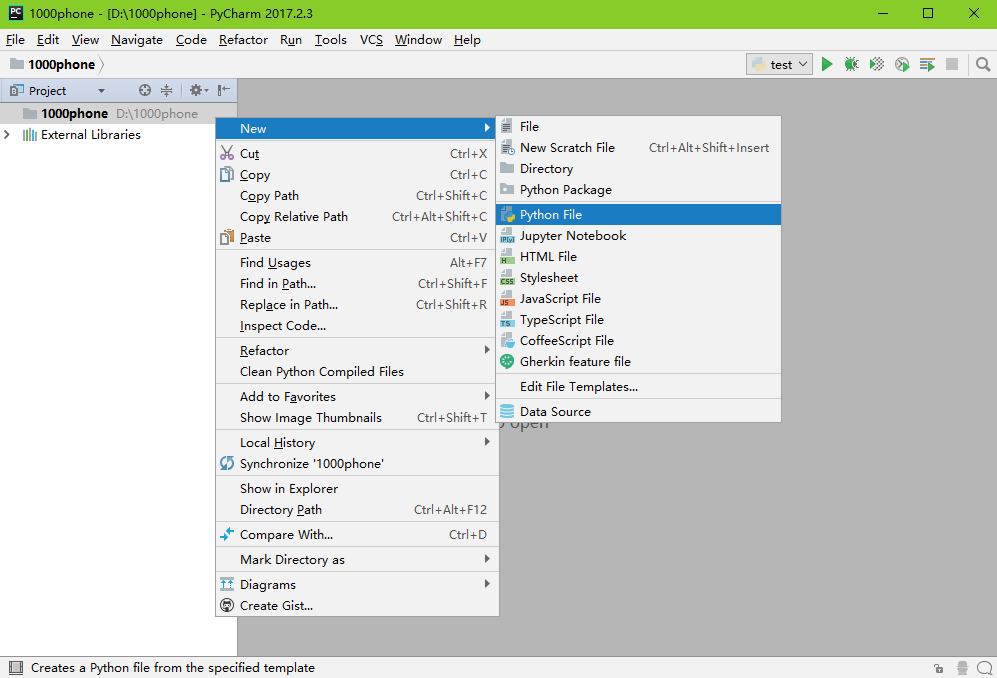This screenshot has height=678, width=997.
Task: Select Stylesheet in New submenu
Action: 638,277
